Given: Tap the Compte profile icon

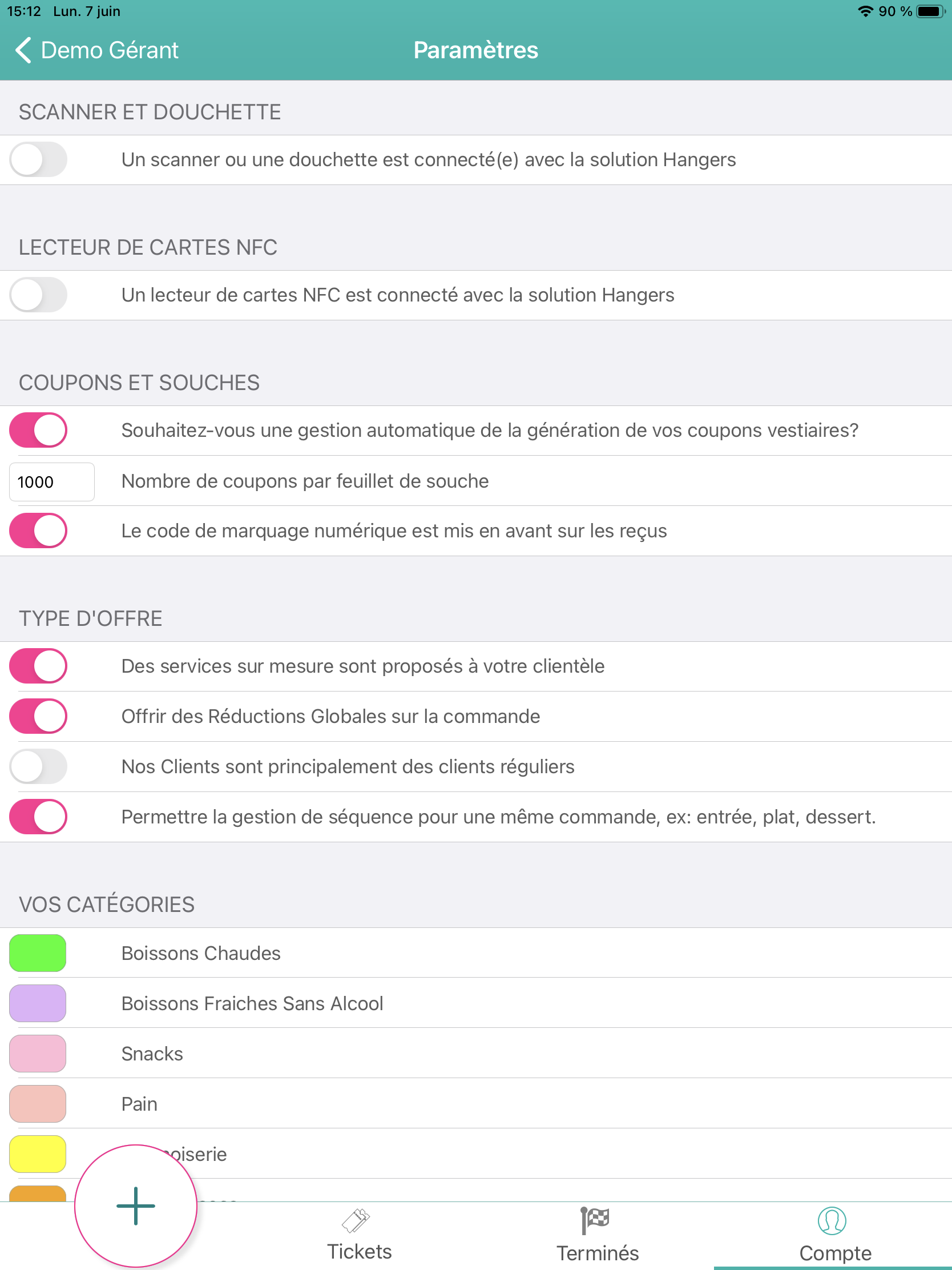Looking at the screenshot, I should (832, 1221).
